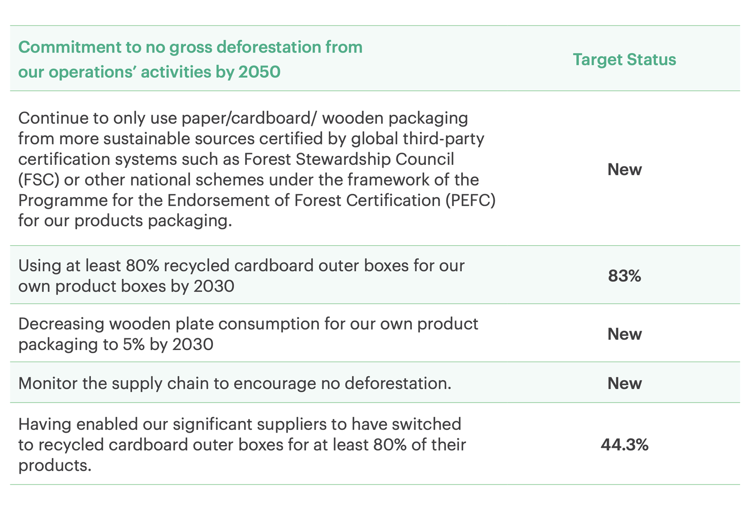Select the 44.3% status value

[624, 444]
